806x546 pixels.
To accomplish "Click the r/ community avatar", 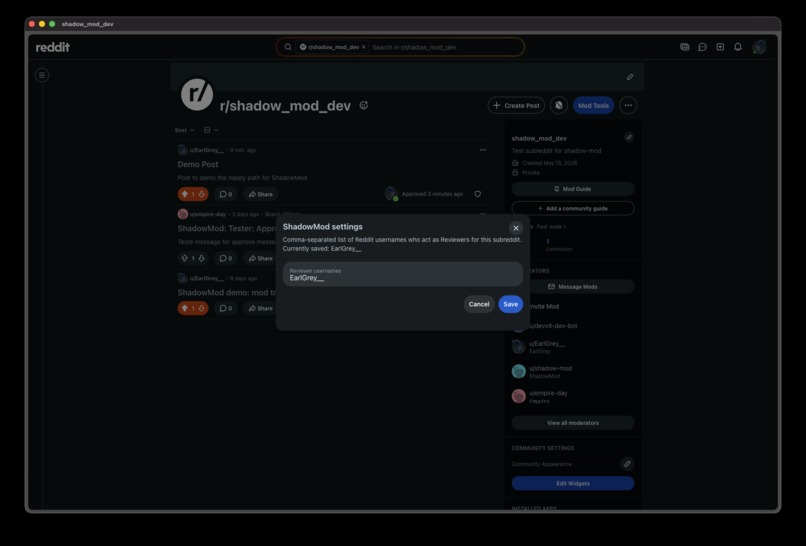I will click(197, 95).
